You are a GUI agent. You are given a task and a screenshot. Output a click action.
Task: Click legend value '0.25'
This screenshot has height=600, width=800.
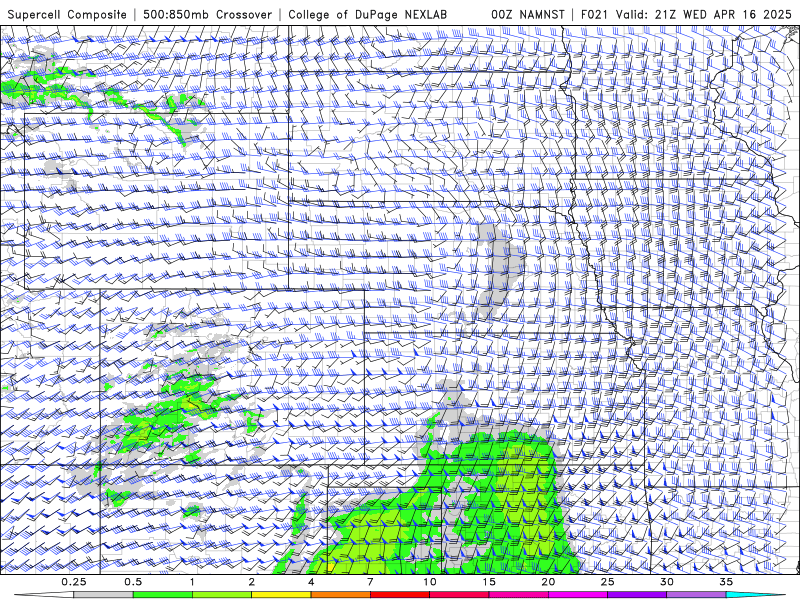click(73, 582)
